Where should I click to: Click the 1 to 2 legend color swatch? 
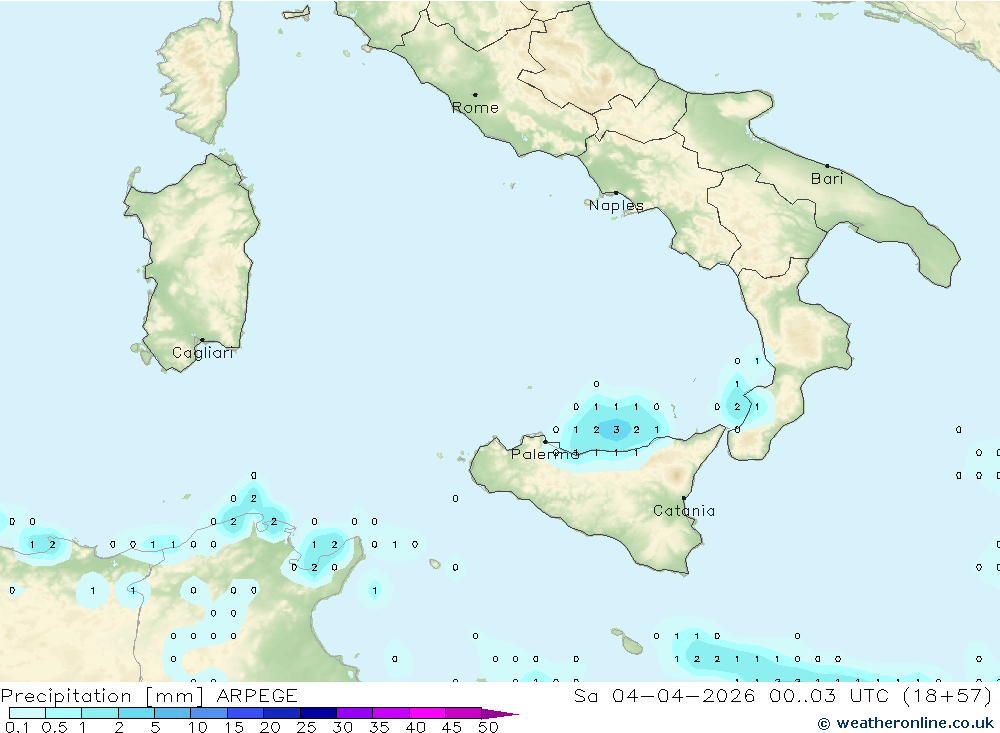tap(100, 713)
